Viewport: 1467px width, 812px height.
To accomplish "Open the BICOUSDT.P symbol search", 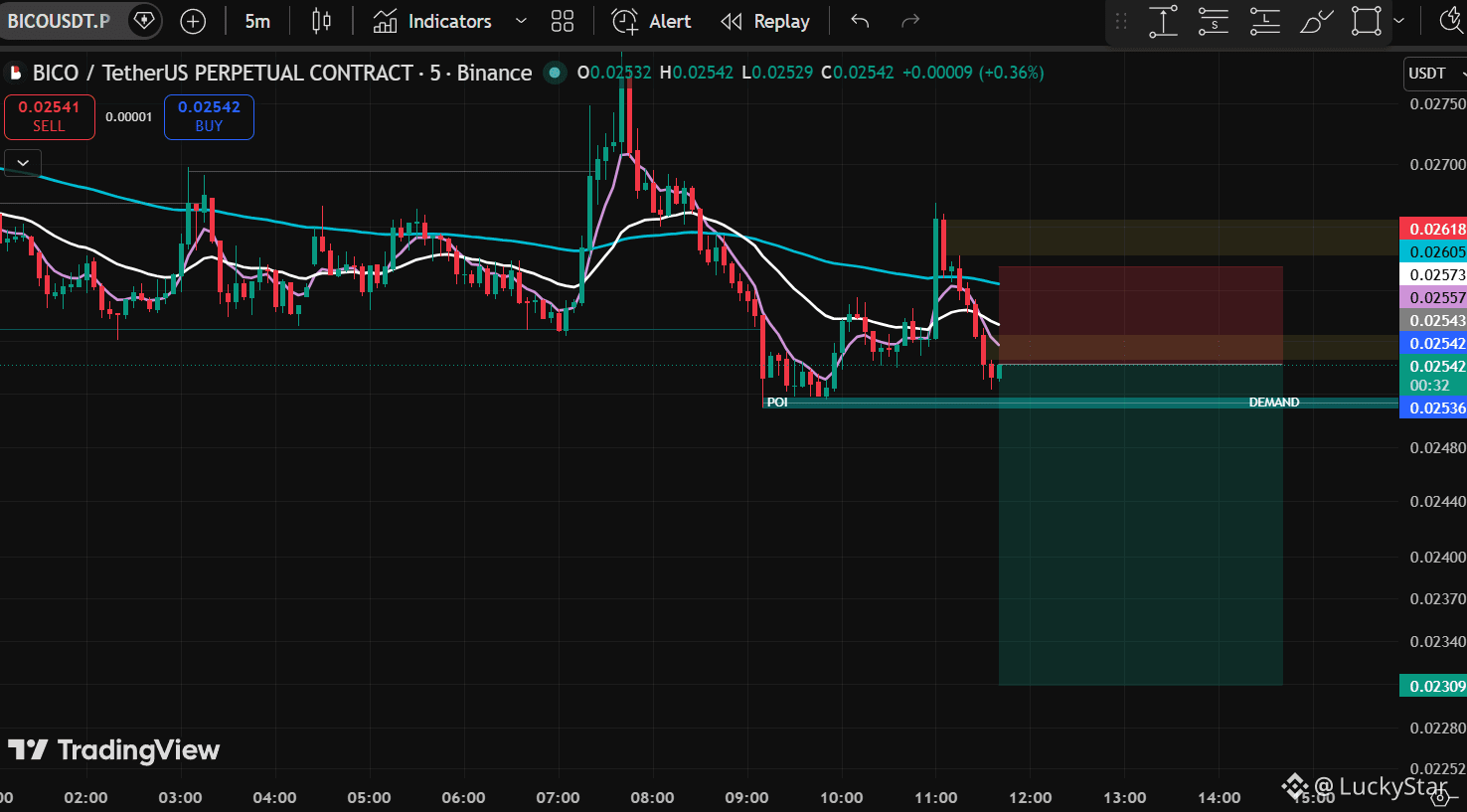I will coord(60,21).
